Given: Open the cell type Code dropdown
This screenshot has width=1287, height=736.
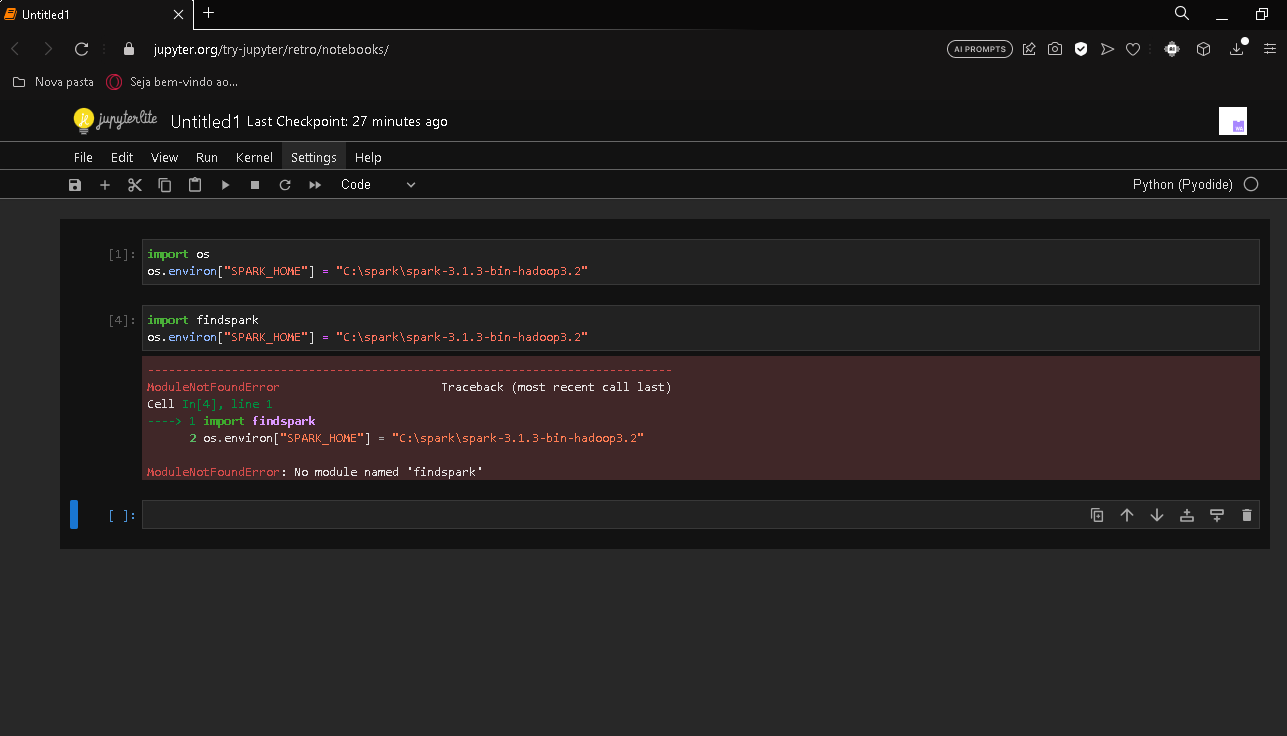Looking at the screenshot, I should (x=378, y=185).
